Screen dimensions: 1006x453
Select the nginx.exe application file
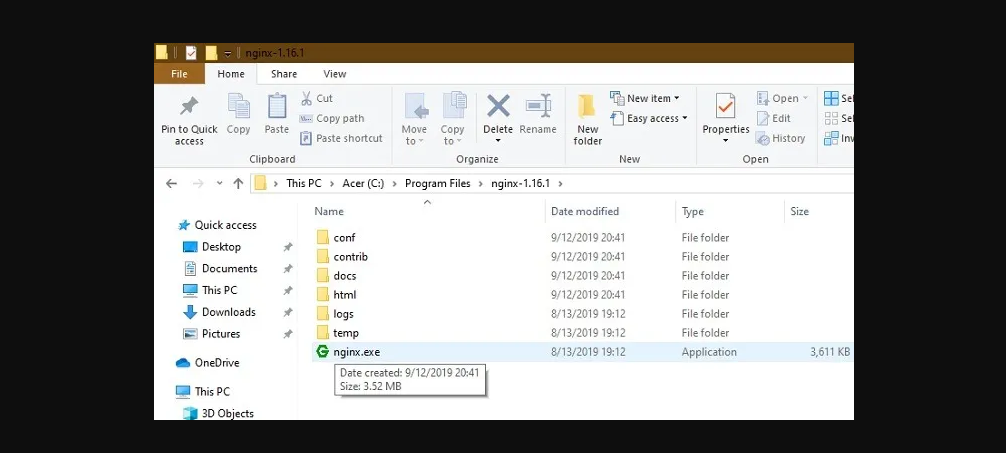[x=356, y=352]
